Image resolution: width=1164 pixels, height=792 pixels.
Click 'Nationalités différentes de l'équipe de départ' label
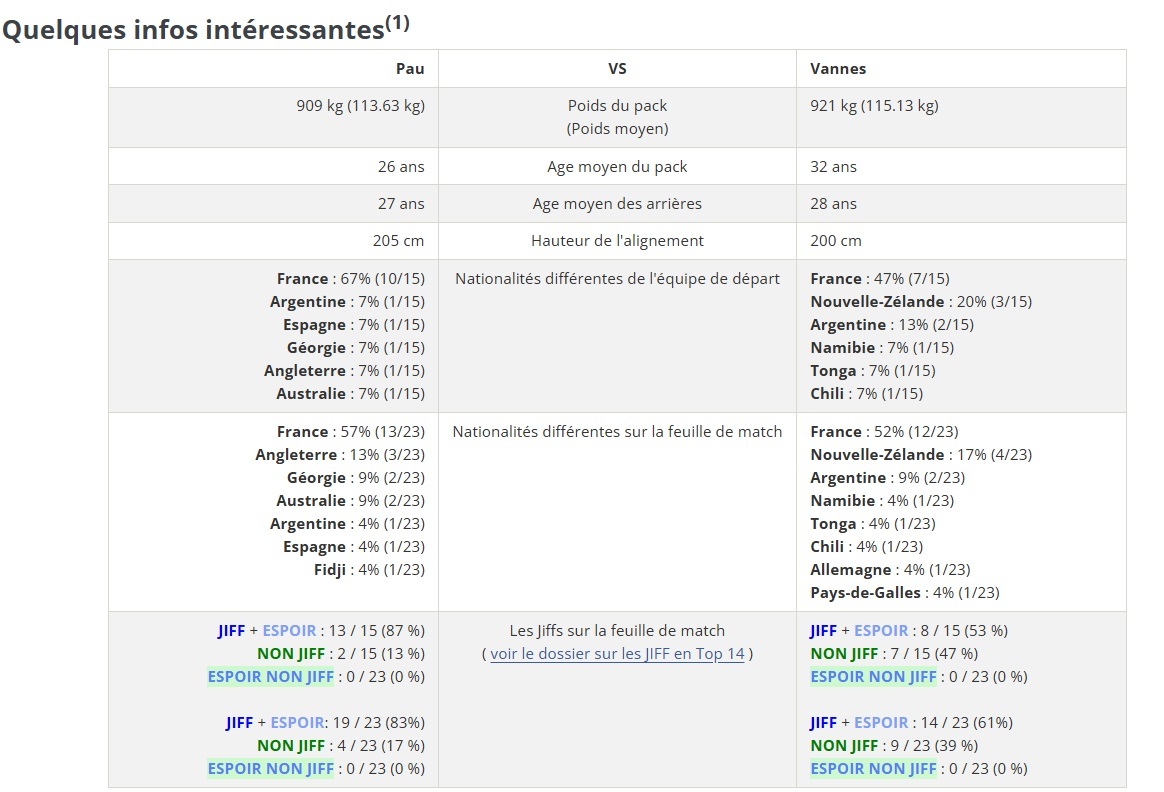coord(617,279)
